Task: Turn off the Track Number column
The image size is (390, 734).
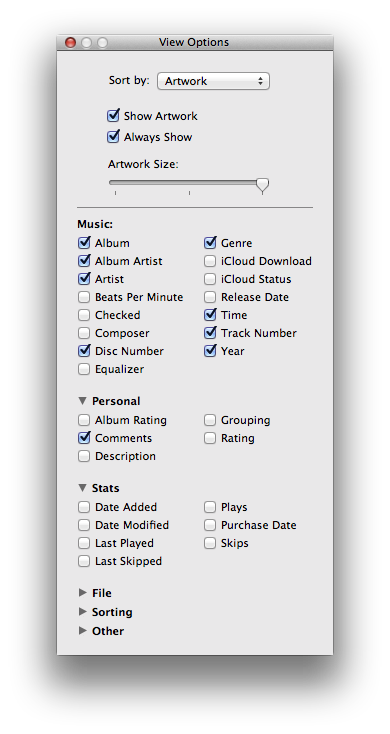Action: pos(210,333)
